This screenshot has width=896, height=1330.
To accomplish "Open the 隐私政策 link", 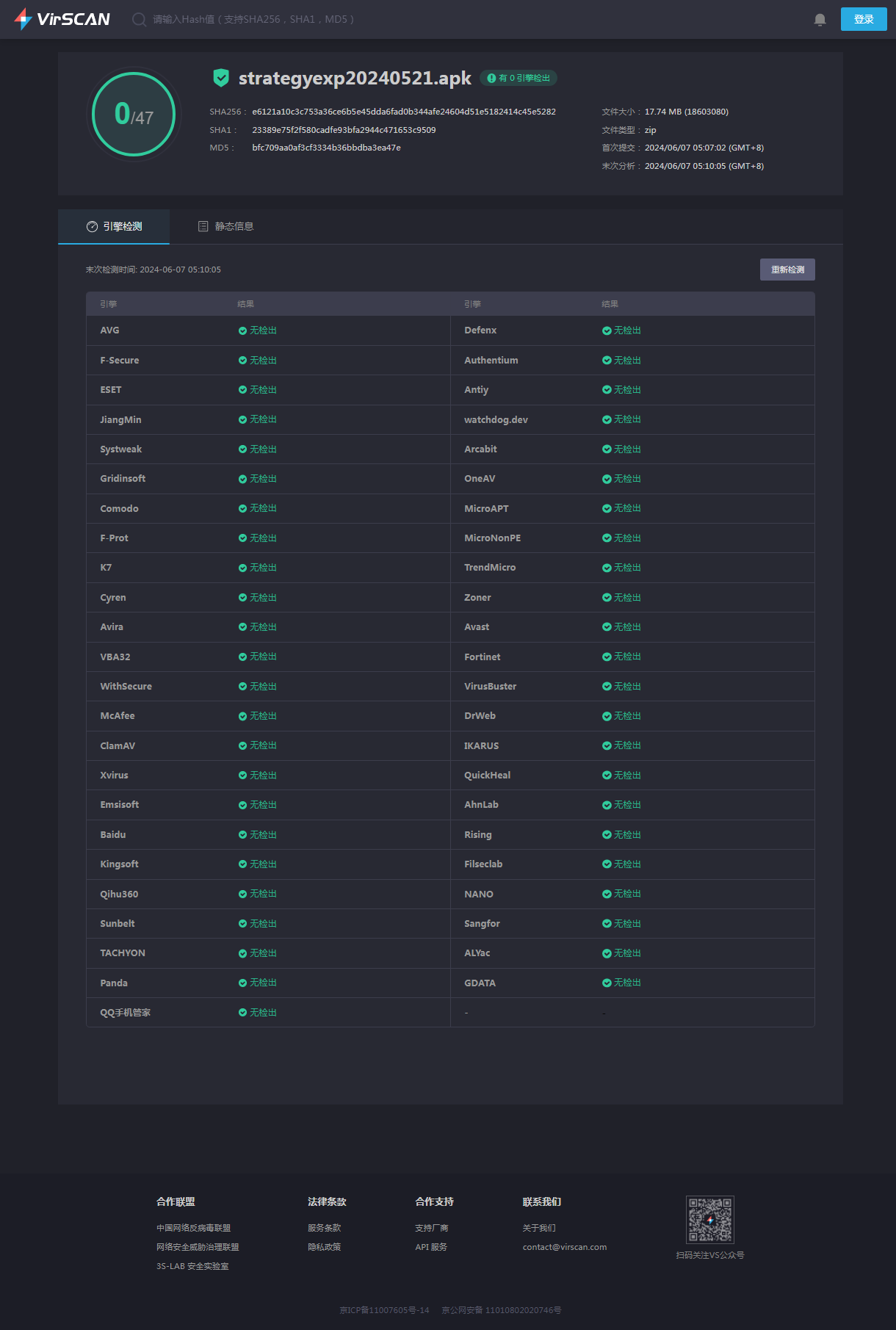I will click(x=325, y=1247).
